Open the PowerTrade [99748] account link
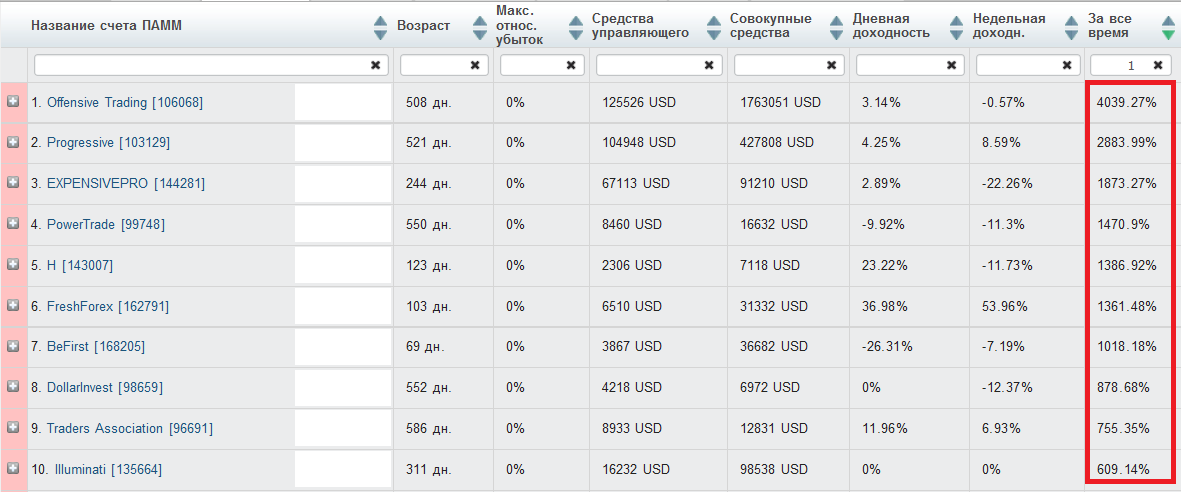The image size is (1181, 492). (x=105, y=225)
